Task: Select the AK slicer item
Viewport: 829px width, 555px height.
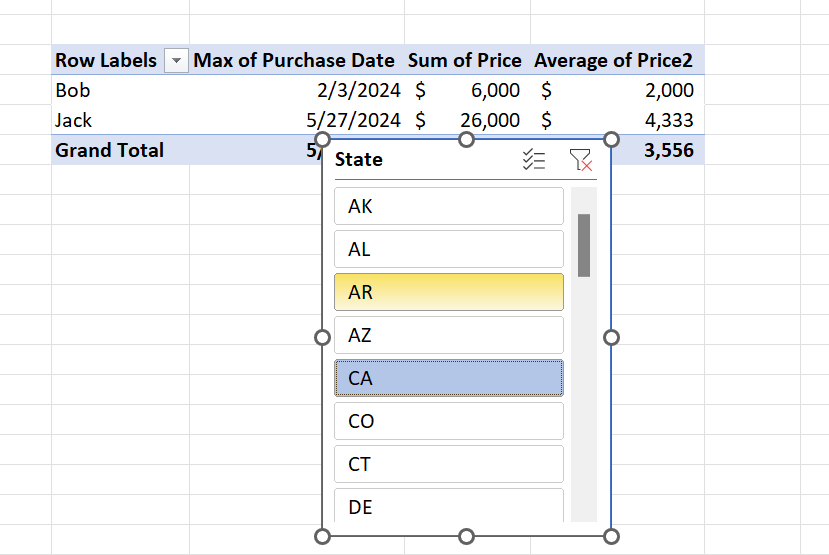Action: (448, 206)
